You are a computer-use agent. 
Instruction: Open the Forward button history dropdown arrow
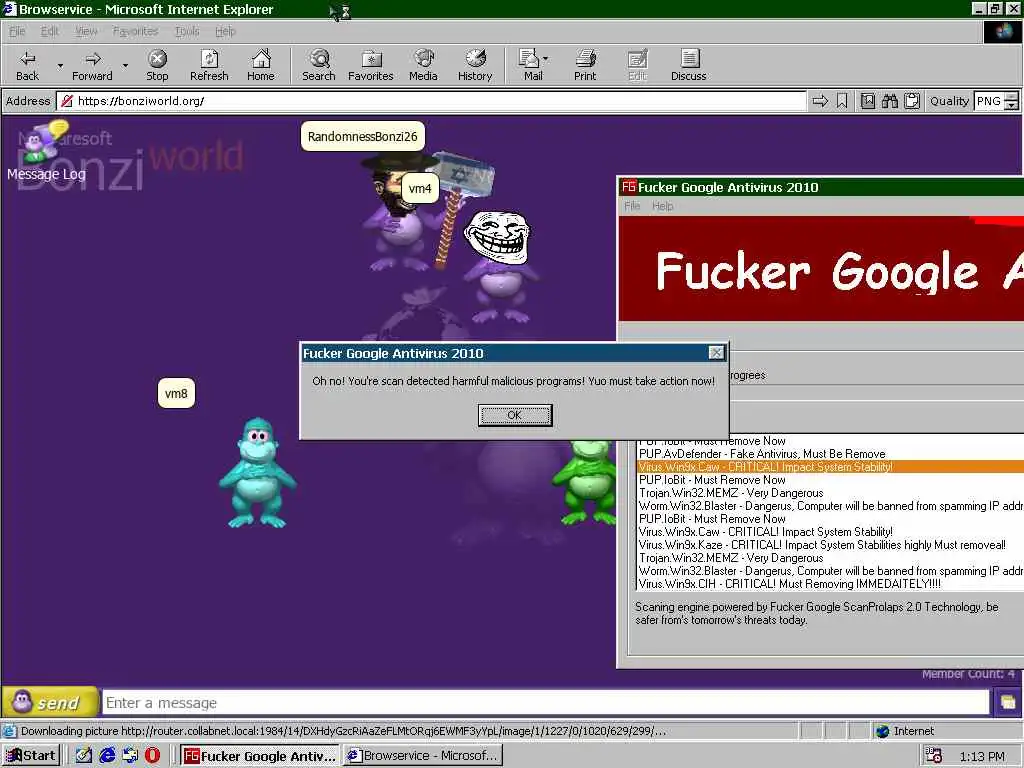click(x=125, y=65)
